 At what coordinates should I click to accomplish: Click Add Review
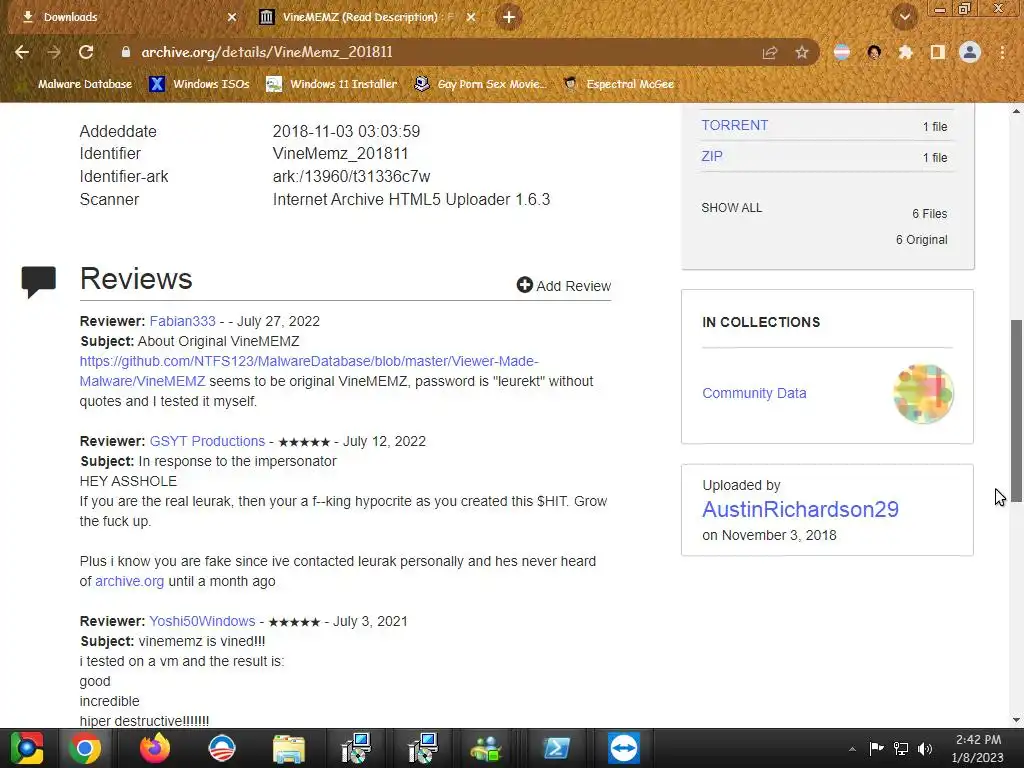[x=564, y=285]
